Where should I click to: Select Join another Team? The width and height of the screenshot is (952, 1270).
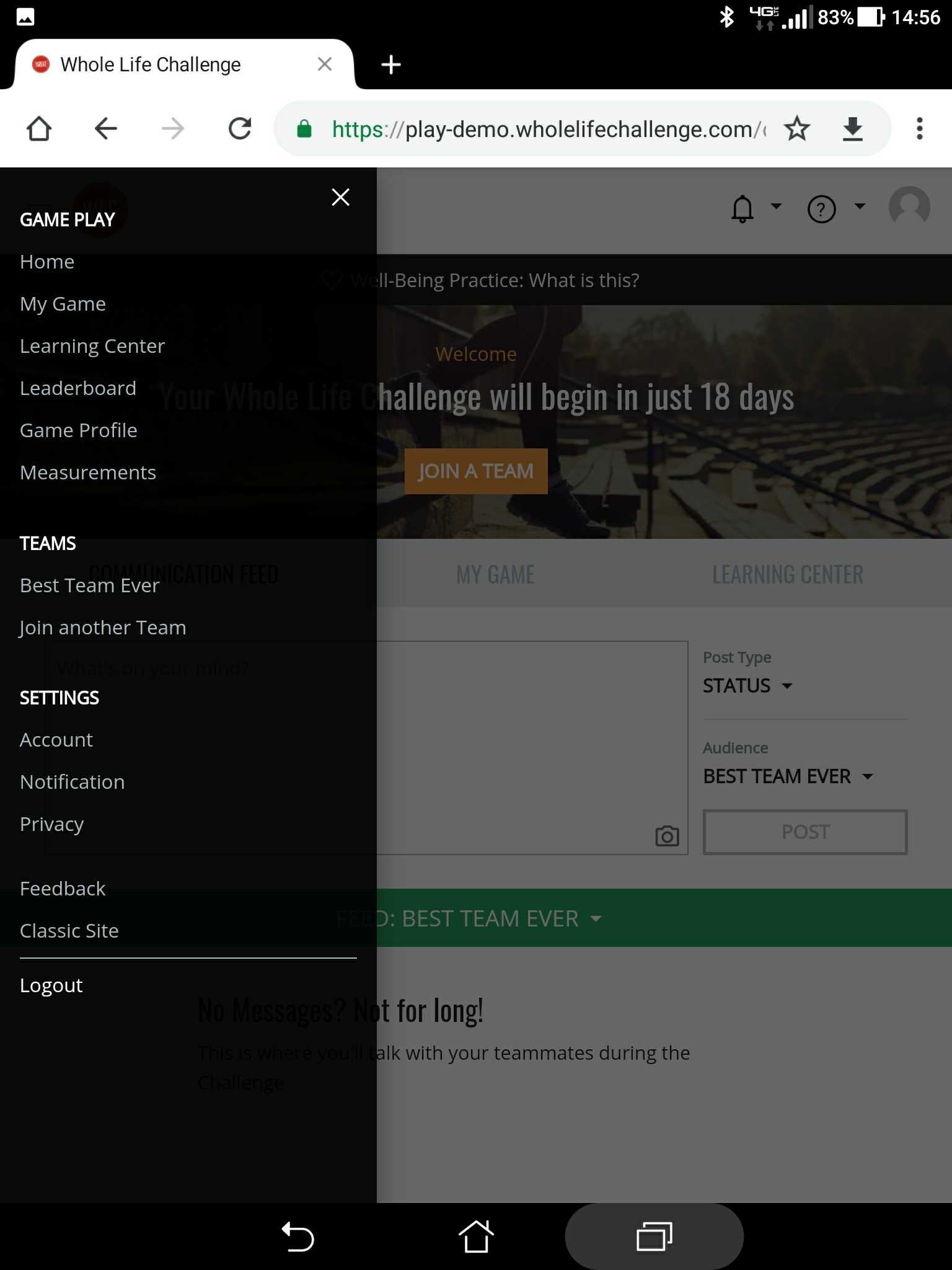tap(103, 628)
